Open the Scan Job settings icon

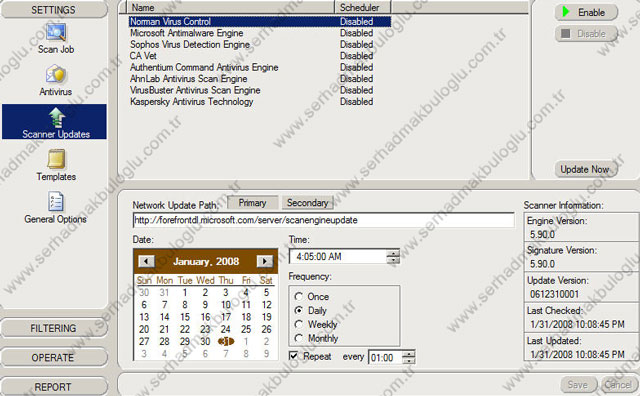(56, 39)
